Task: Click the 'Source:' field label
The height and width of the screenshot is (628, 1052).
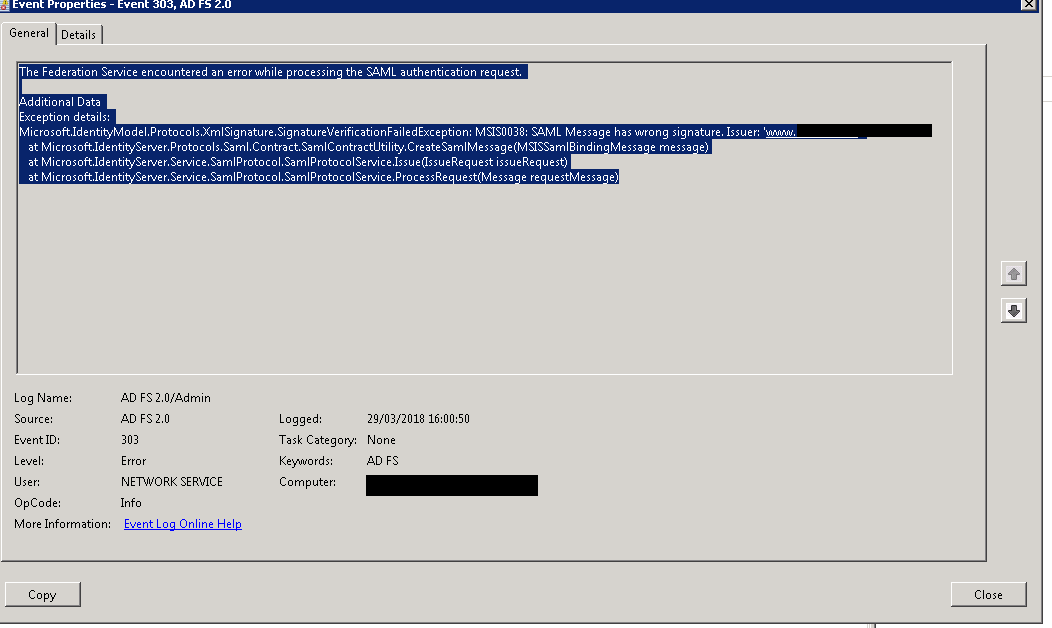Action: click(34, 419)
